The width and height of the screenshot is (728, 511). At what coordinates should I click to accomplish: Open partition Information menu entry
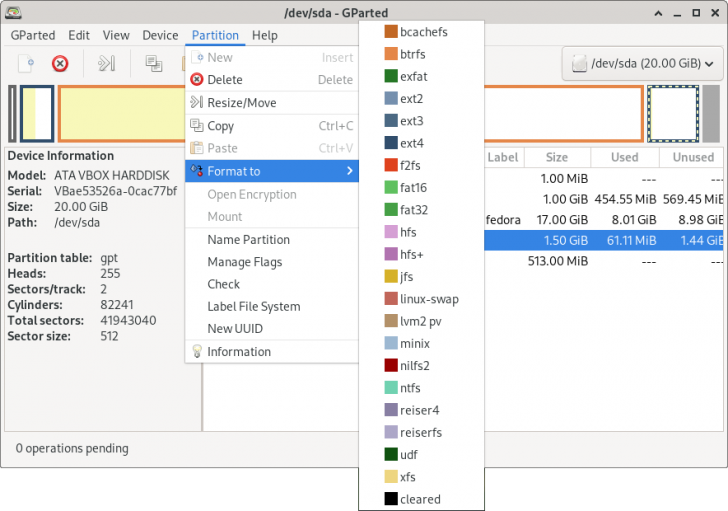click(272, 352)
